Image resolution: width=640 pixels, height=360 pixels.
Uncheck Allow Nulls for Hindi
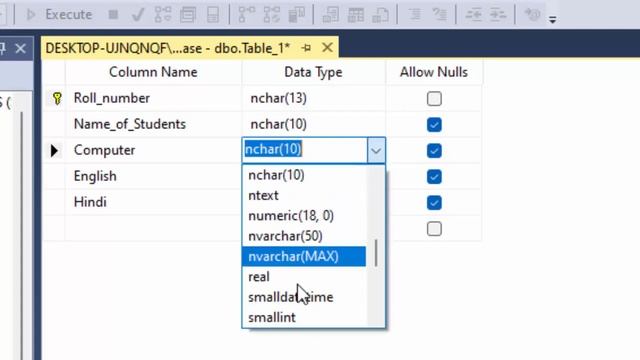(x=434, y=202)
